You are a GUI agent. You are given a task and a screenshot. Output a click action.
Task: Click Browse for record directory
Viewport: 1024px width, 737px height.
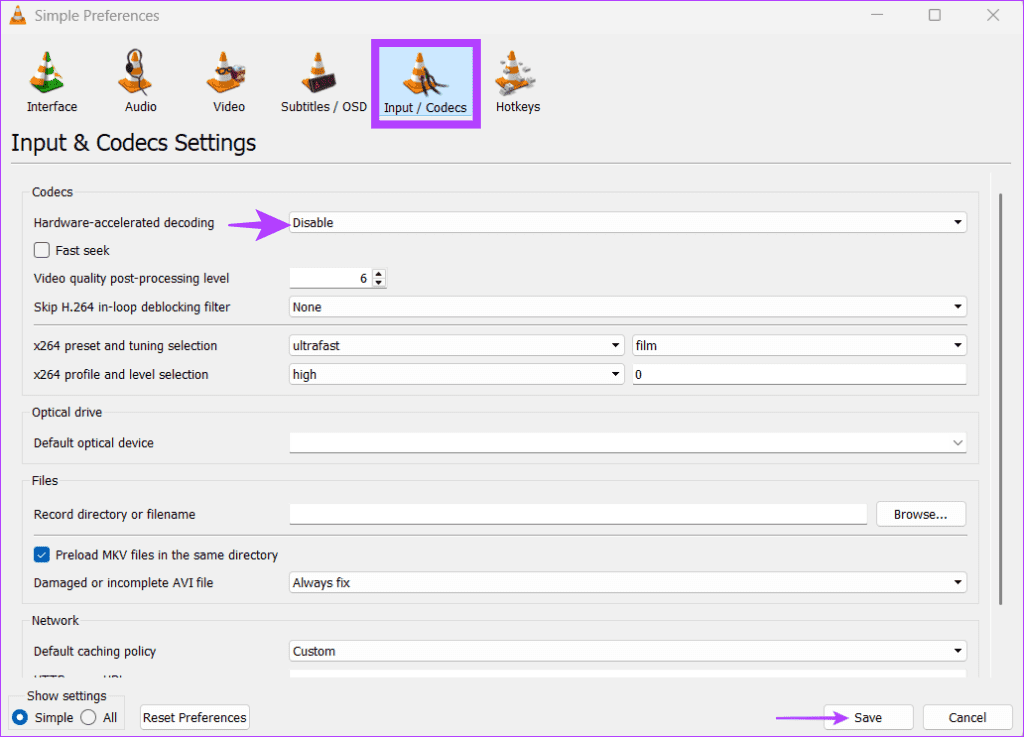point(921,514)
